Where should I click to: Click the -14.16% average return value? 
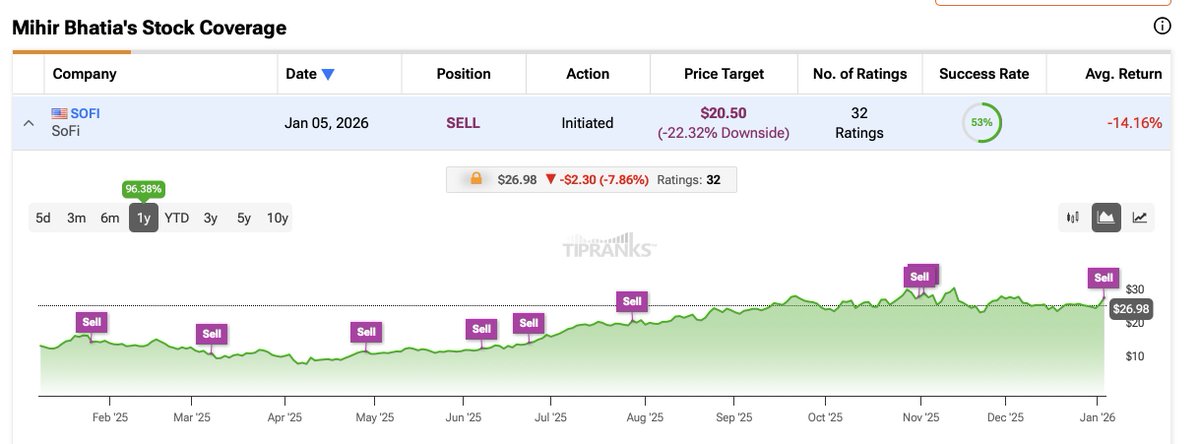point(1135,123)
